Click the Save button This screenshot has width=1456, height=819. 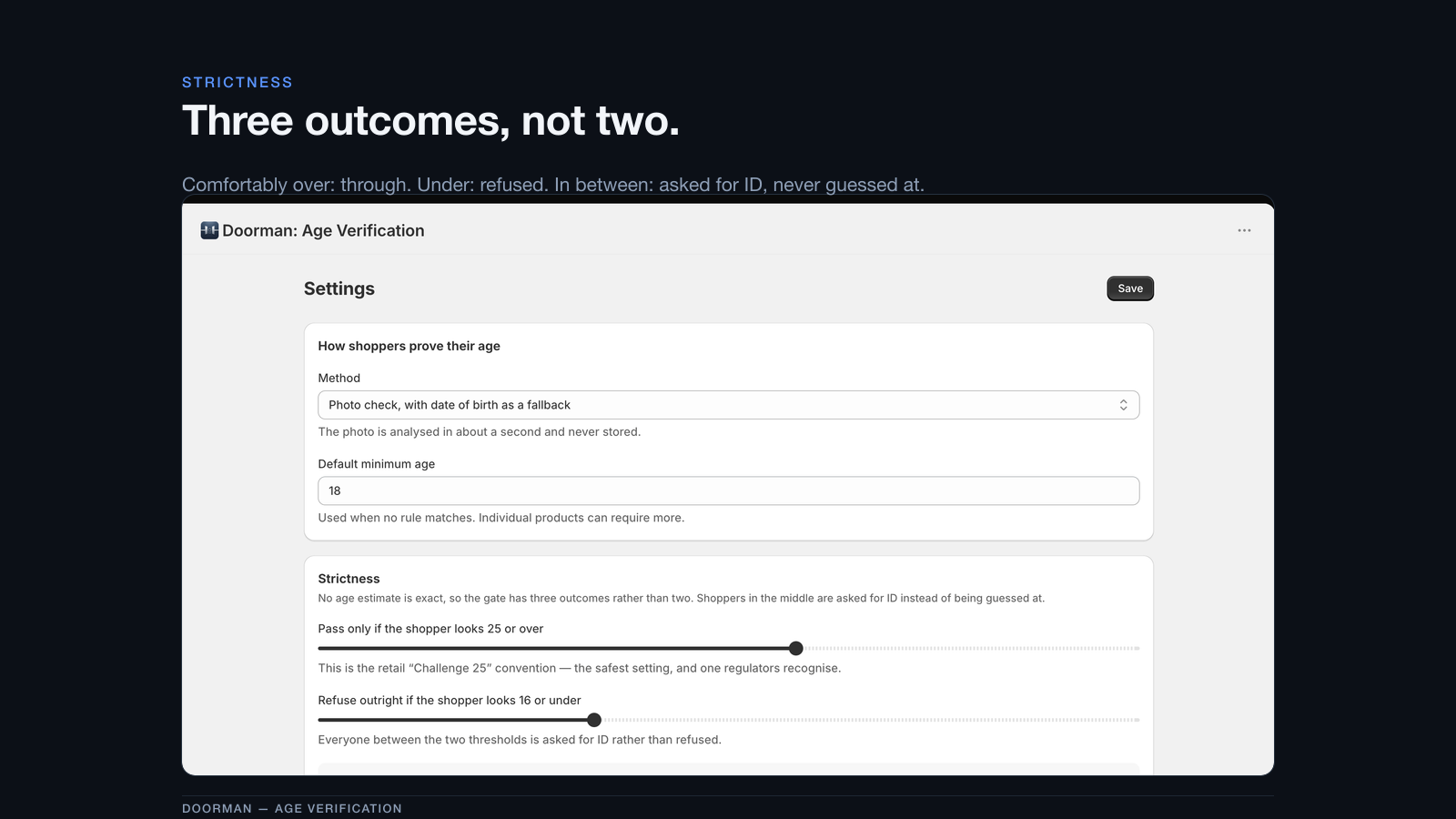tap(1130, 288)
